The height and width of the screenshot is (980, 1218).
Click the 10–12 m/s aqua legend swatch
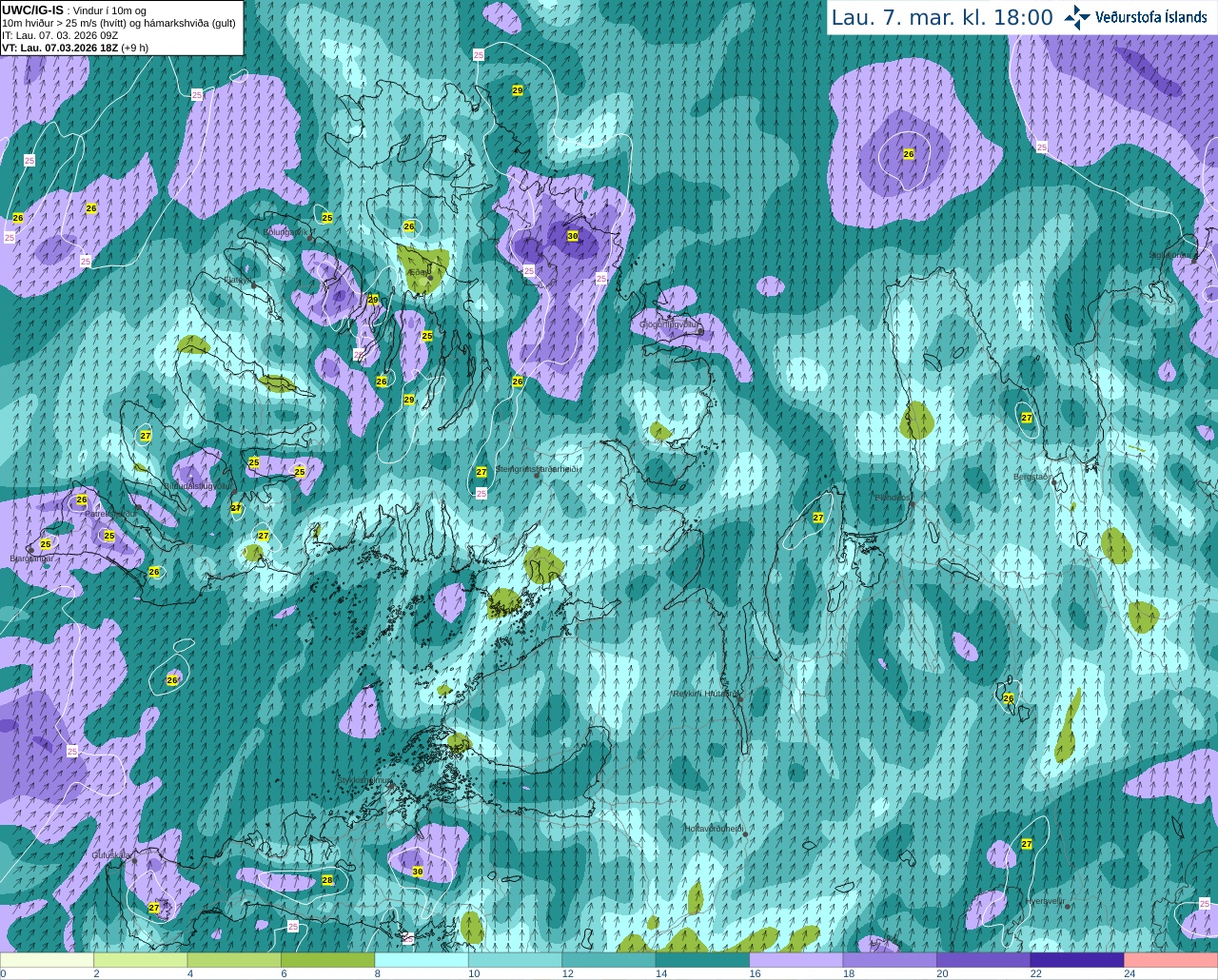pos(516,960)
